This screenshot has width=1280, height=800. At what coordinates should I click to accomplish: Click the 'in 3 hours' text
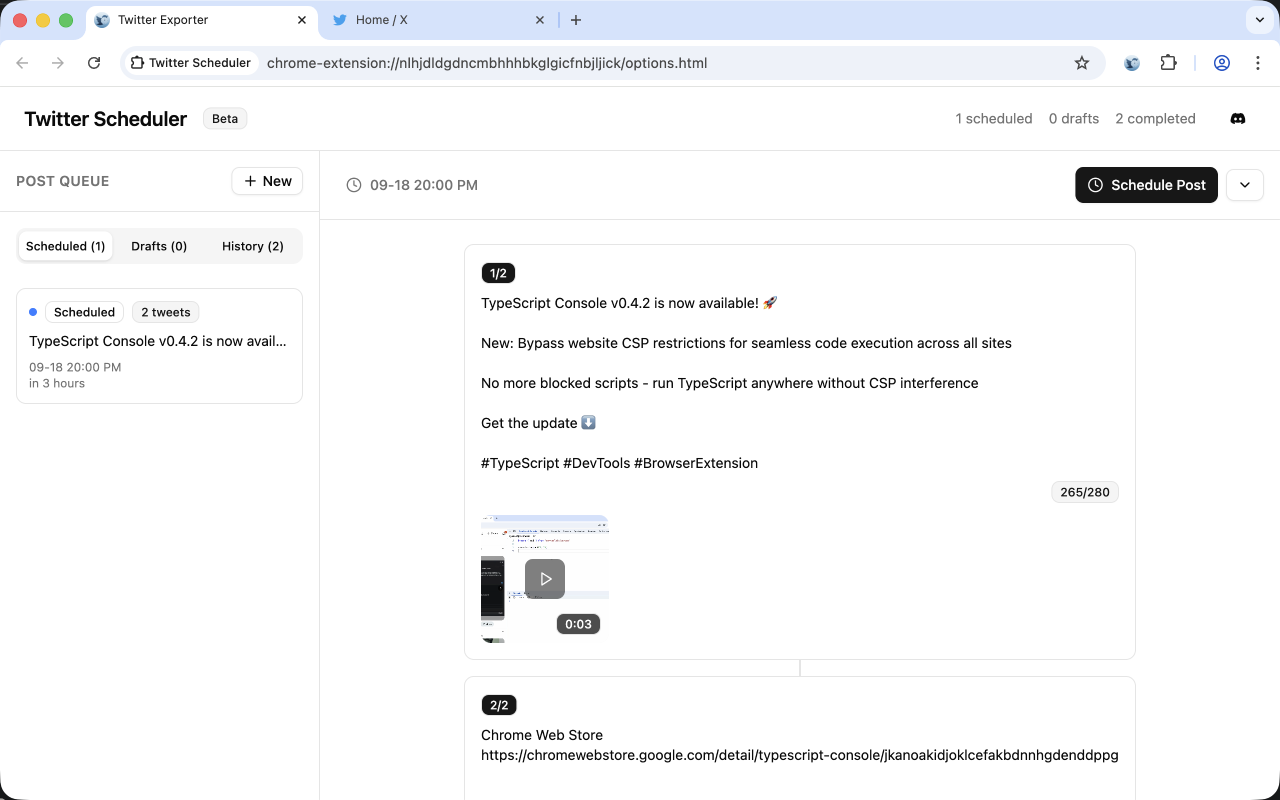pyautogui.click(x=57, y=383)
